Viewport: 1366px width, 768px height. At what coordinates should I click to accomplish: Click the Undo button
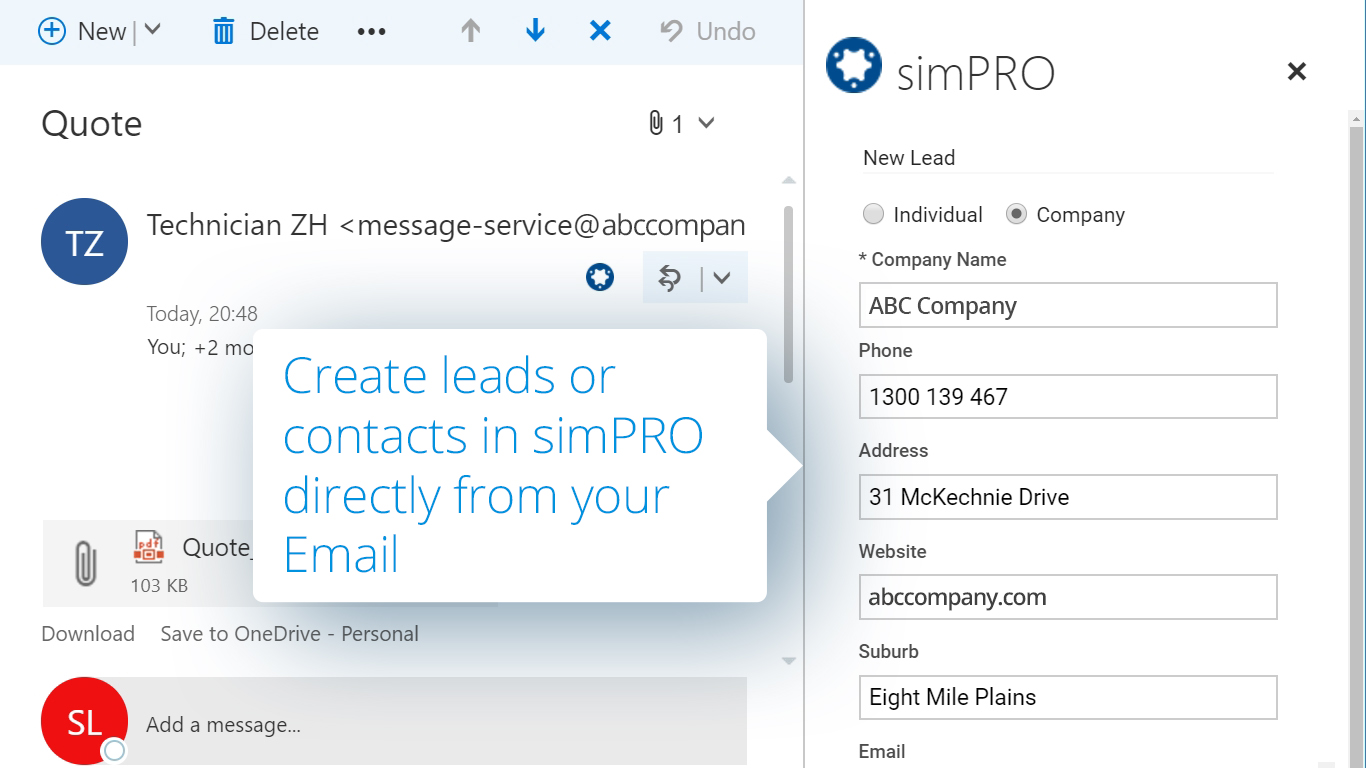point(708,31)
